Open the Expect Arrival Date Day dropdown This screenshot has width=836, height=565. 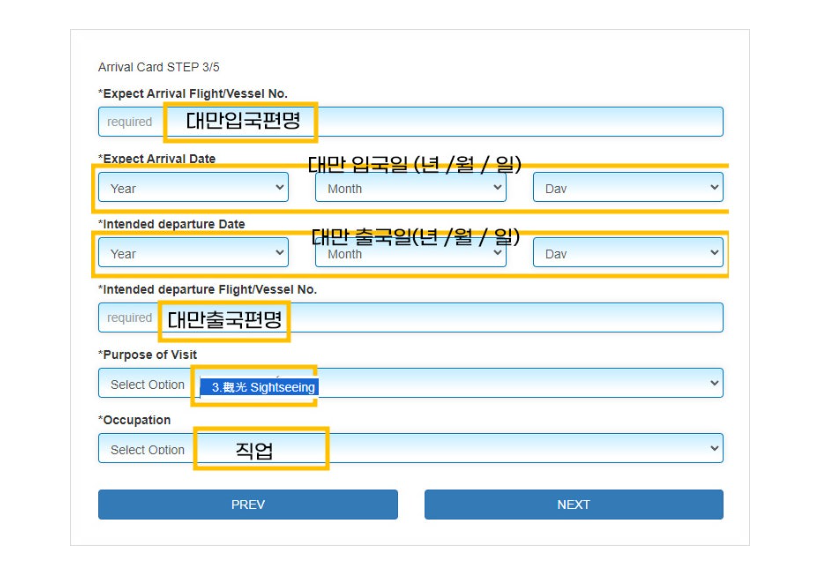click(628, 187)
